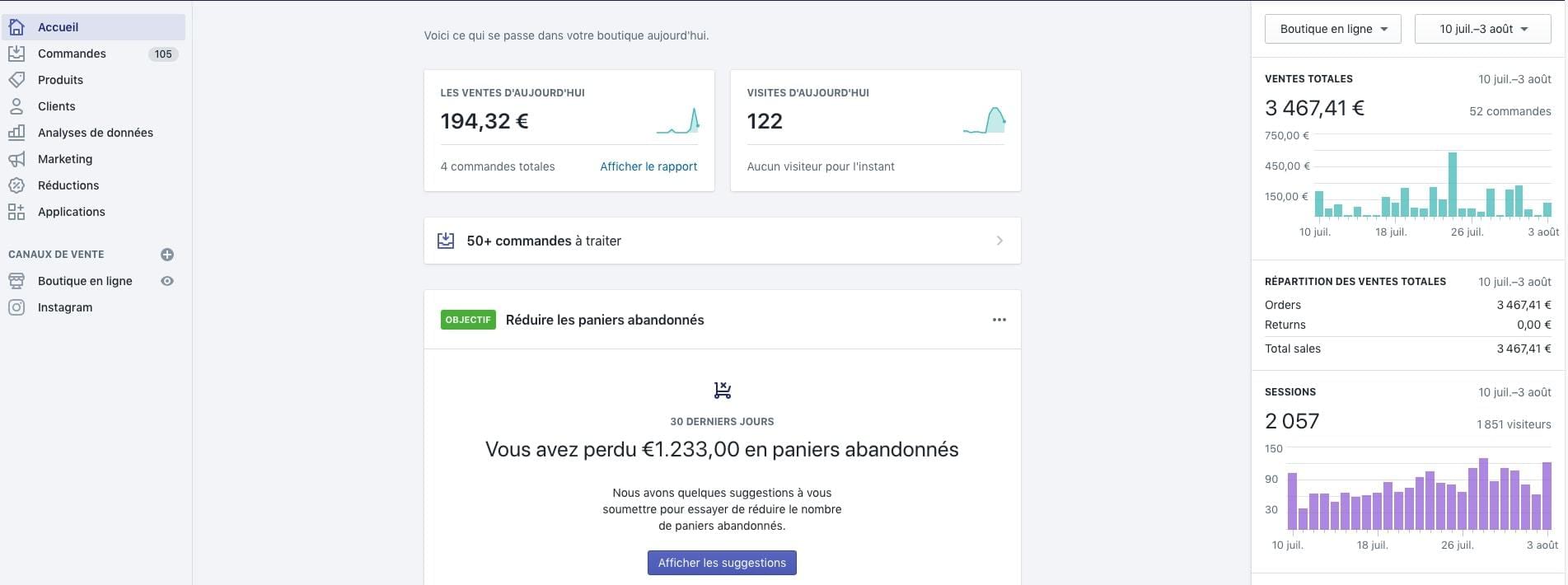Viewport: 1568px width, 585px height.
Task: Click the Produits tag icon
Action: pos(16,80)
